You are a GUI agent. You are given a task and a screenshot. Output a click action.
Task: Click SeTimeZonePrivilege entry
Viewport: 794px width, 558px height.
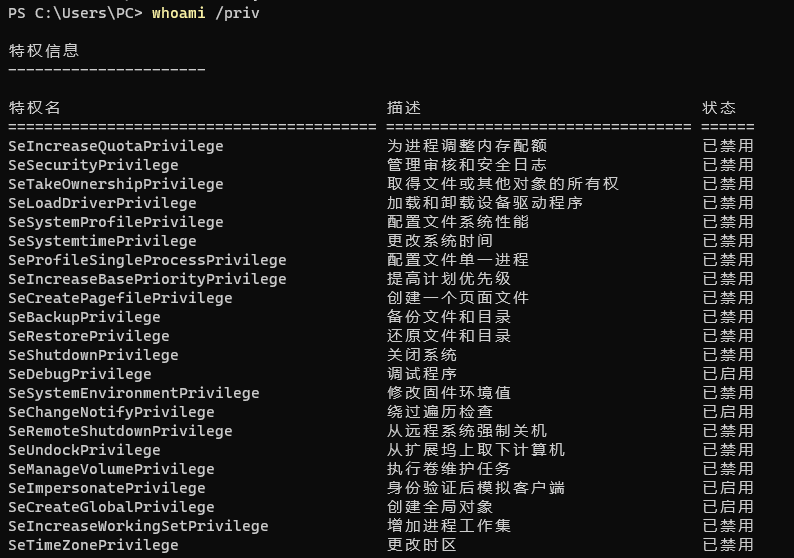pos(93,545)
